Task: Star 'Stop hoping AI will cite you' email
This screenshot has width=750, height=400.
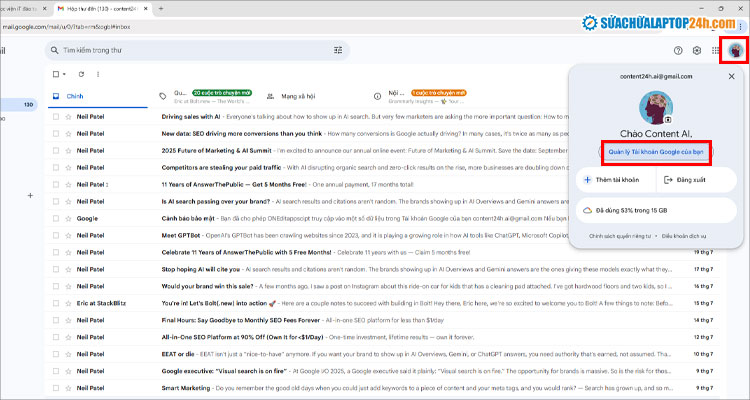Action: (68, 269)
